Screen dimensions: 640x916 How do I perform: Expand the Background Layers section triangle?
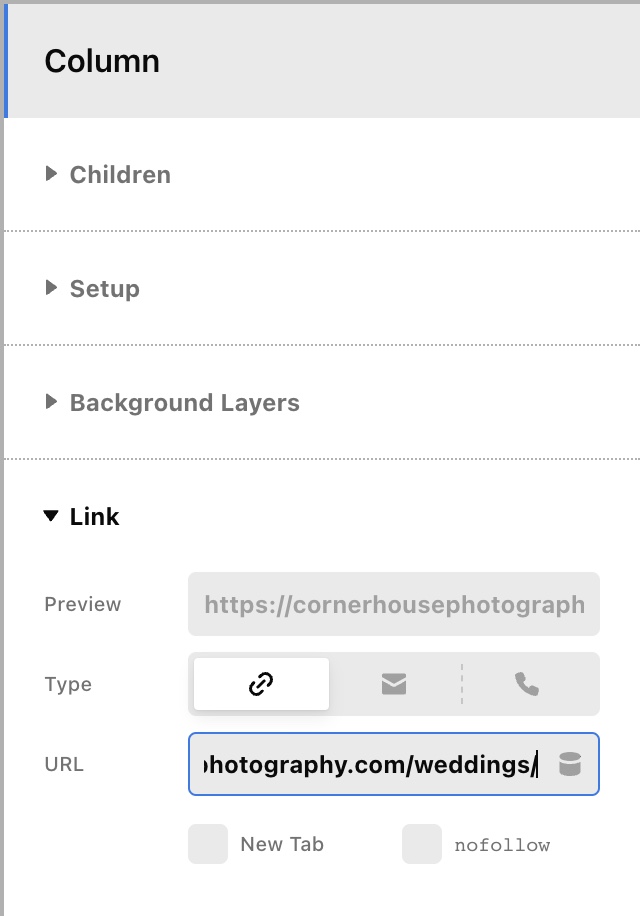point(51,401)
